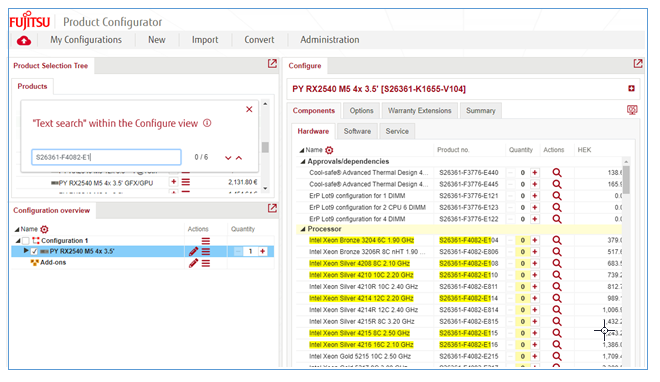Increase quantity of Cool-safe E445 item
Screen dimensions: 660x382
point(535,184)
